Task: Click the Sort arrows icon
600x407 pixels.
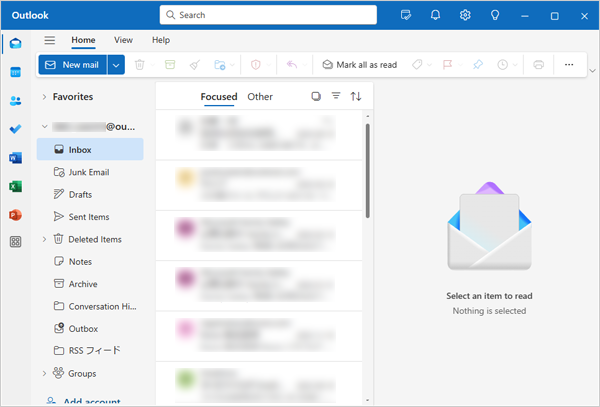Action: pyautogui.click(x=356, y=96)
